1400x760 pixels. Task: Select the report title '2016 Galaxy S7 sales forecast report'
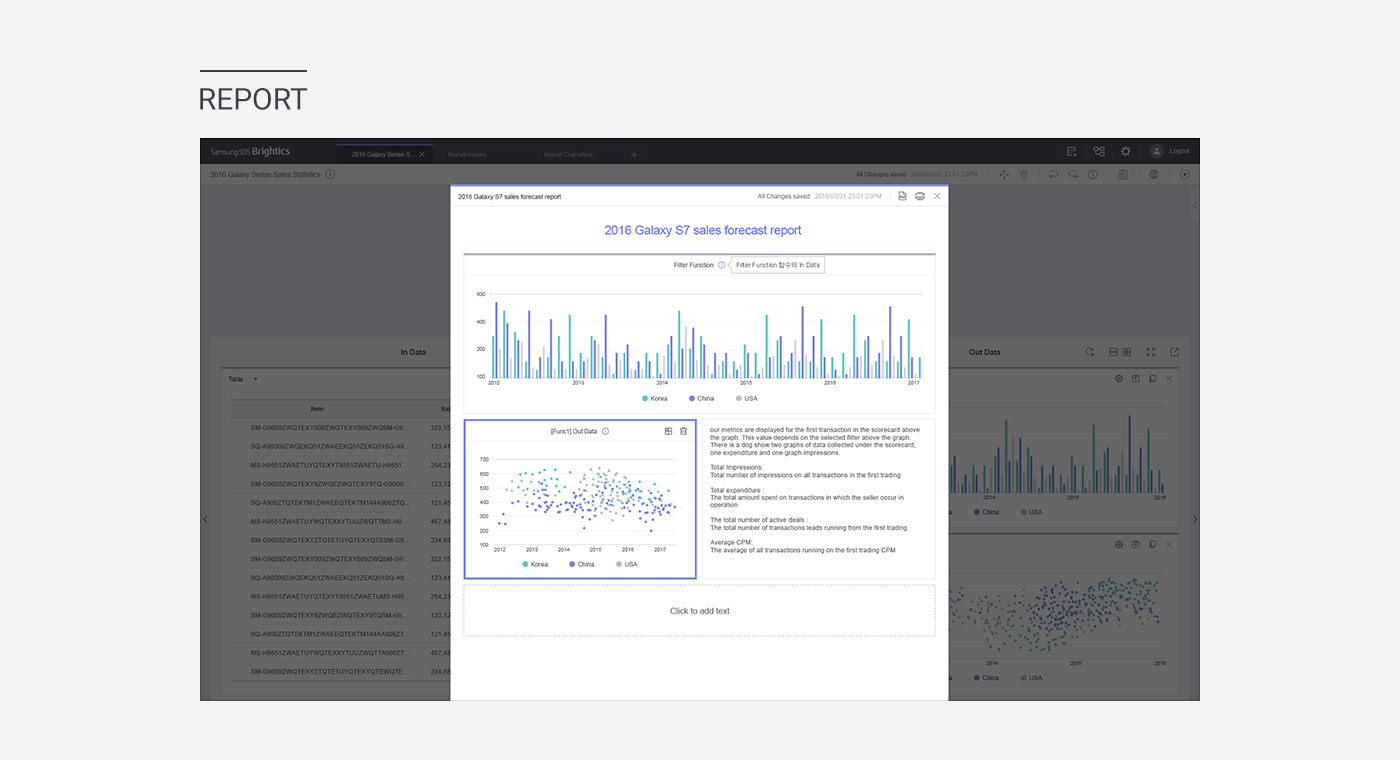coord(703,230)
